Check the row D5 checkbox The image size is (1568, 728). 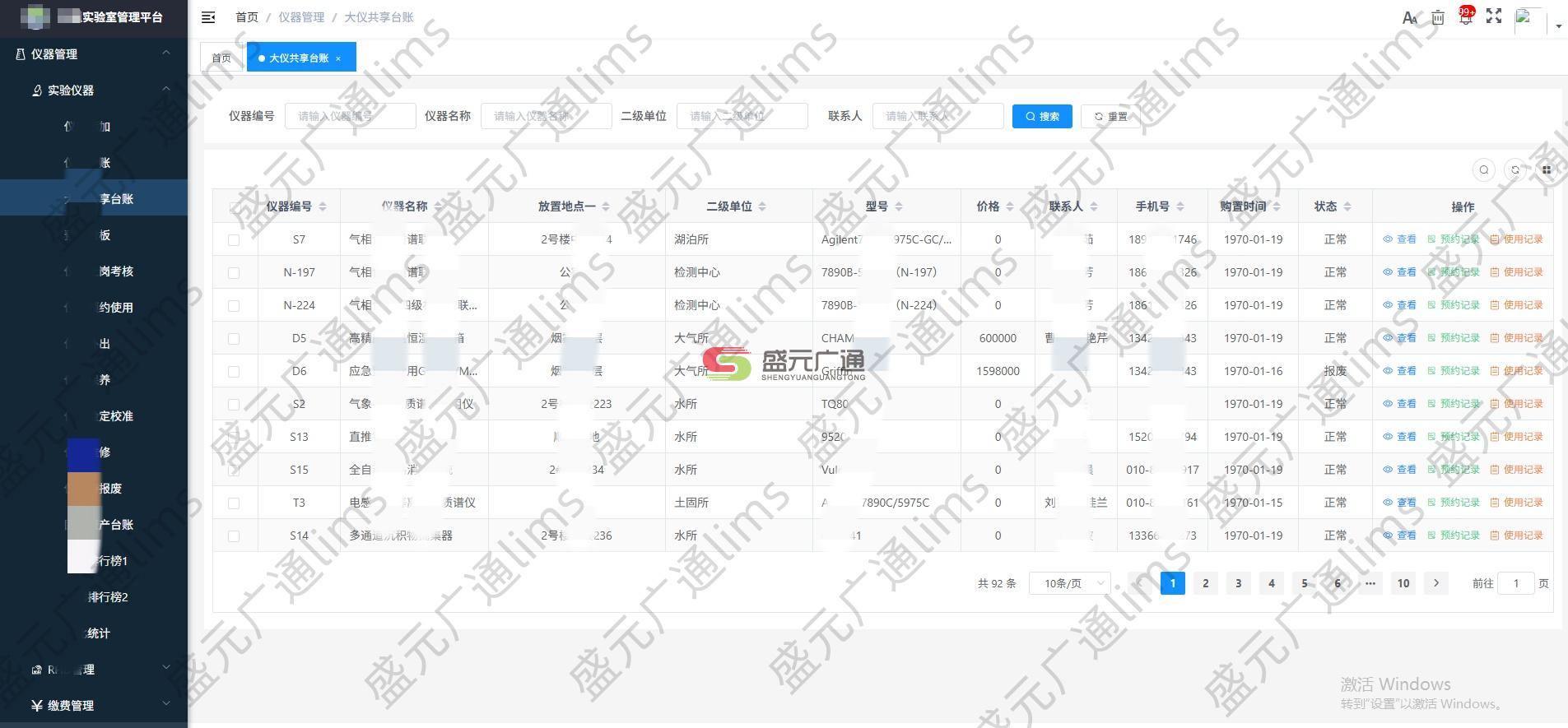235,338
